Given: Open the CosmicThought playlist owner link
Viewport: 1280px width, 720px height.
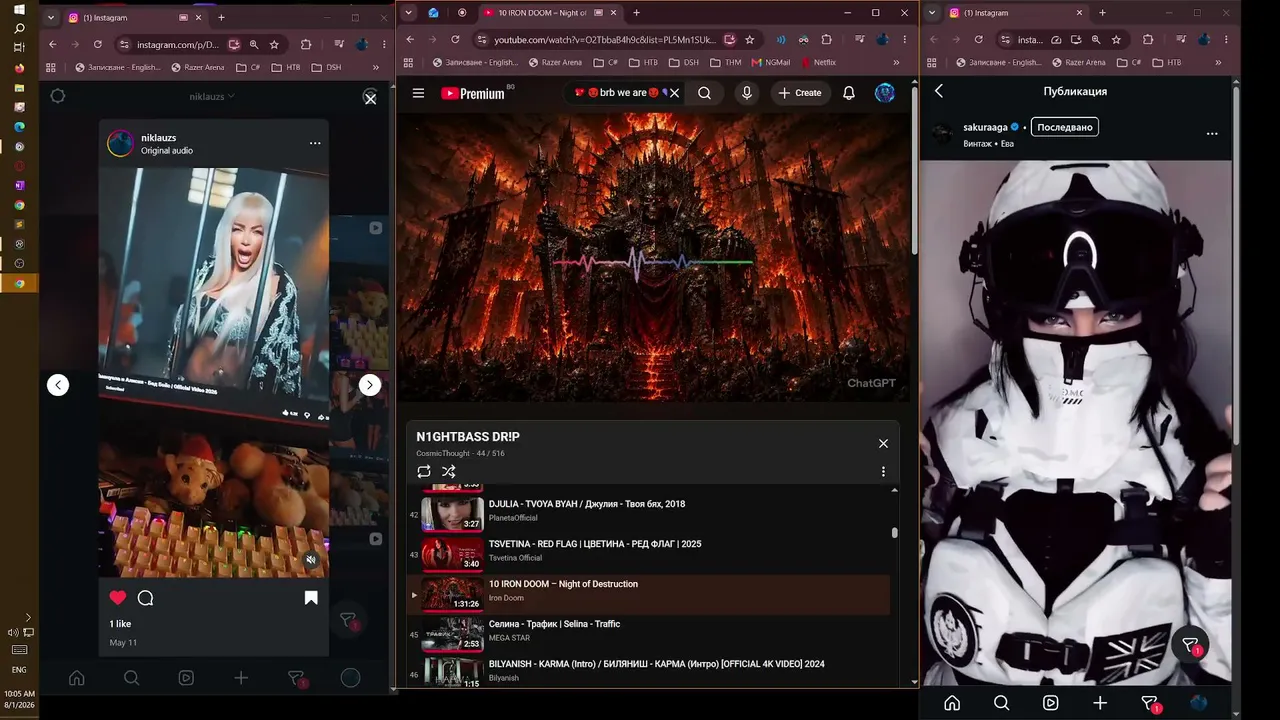Looking at the screenshot, I should (444, 454).
